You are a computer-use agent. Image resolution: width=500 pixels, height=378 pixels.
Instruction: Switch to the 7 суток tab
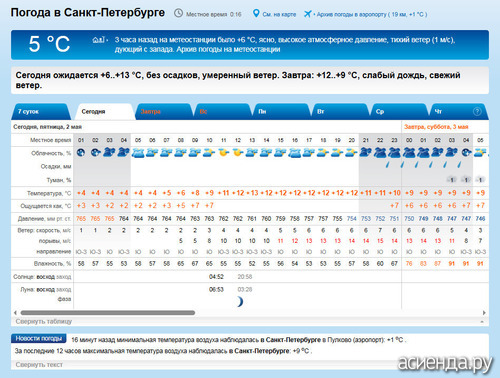[40, 112]
